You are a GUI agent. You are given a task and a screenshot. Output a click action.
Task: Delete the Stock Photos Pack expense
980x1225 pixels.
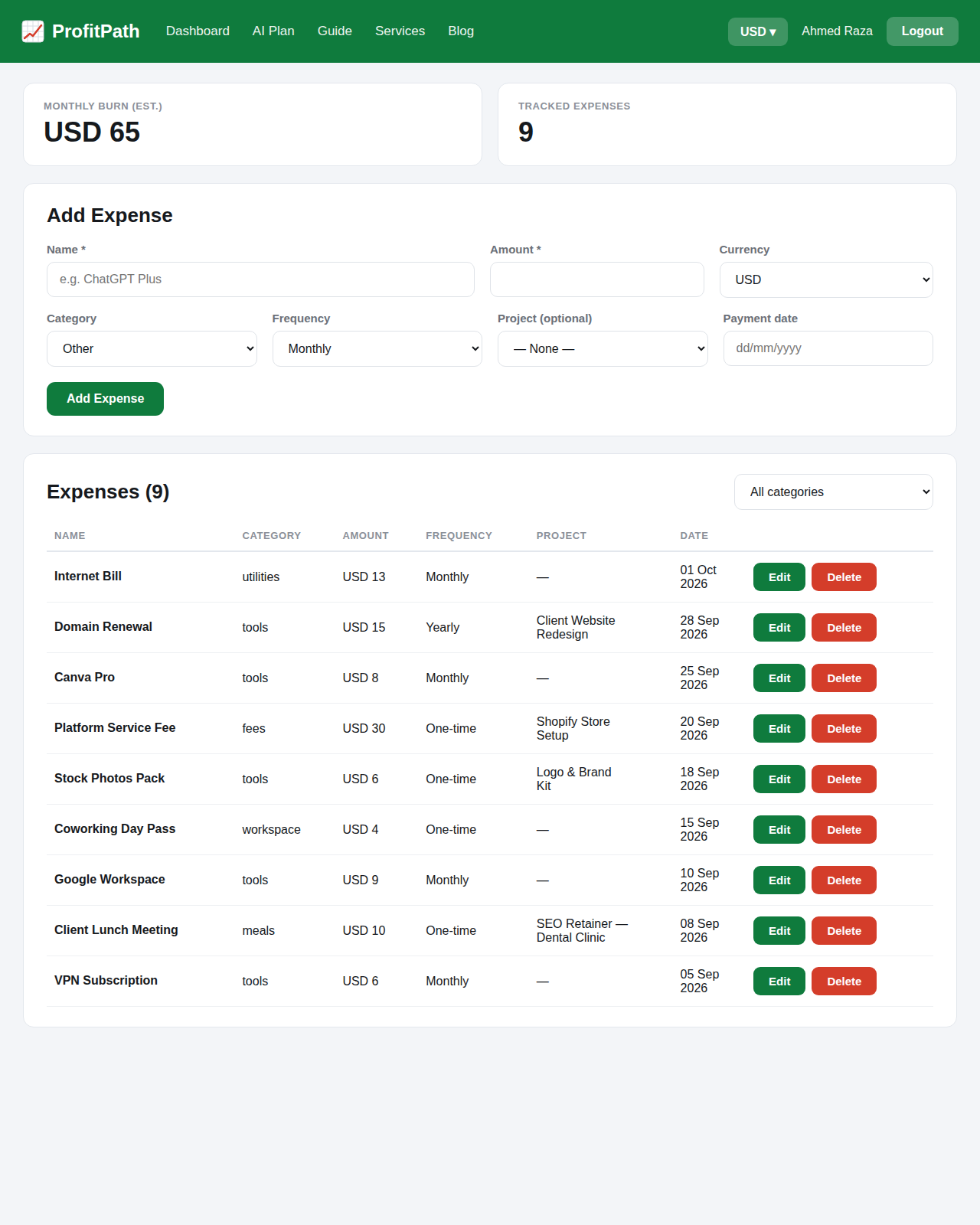(x=844, y=779)
